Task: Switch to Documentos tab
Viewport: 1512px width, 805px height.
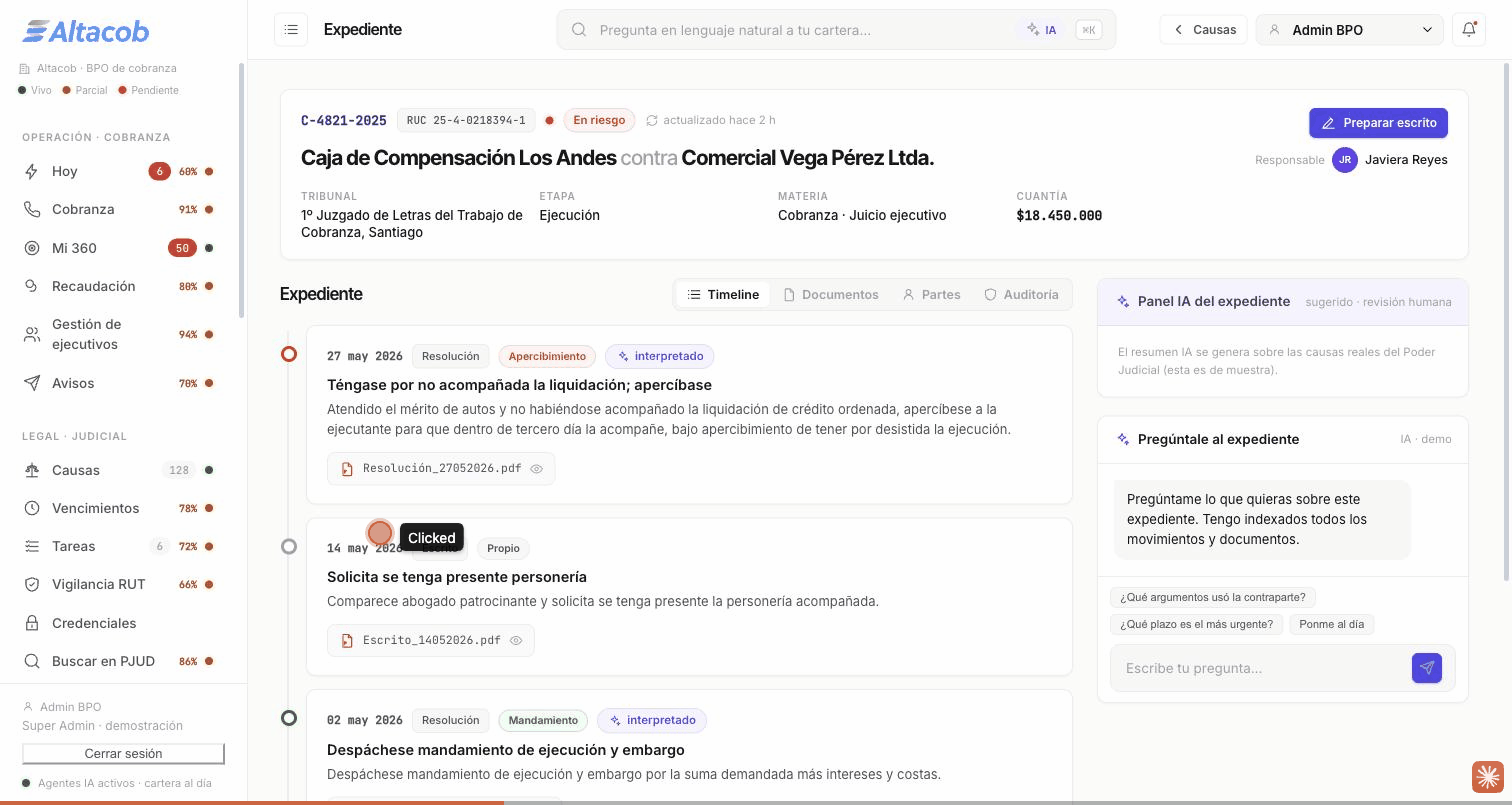Action: pos(831,294)
